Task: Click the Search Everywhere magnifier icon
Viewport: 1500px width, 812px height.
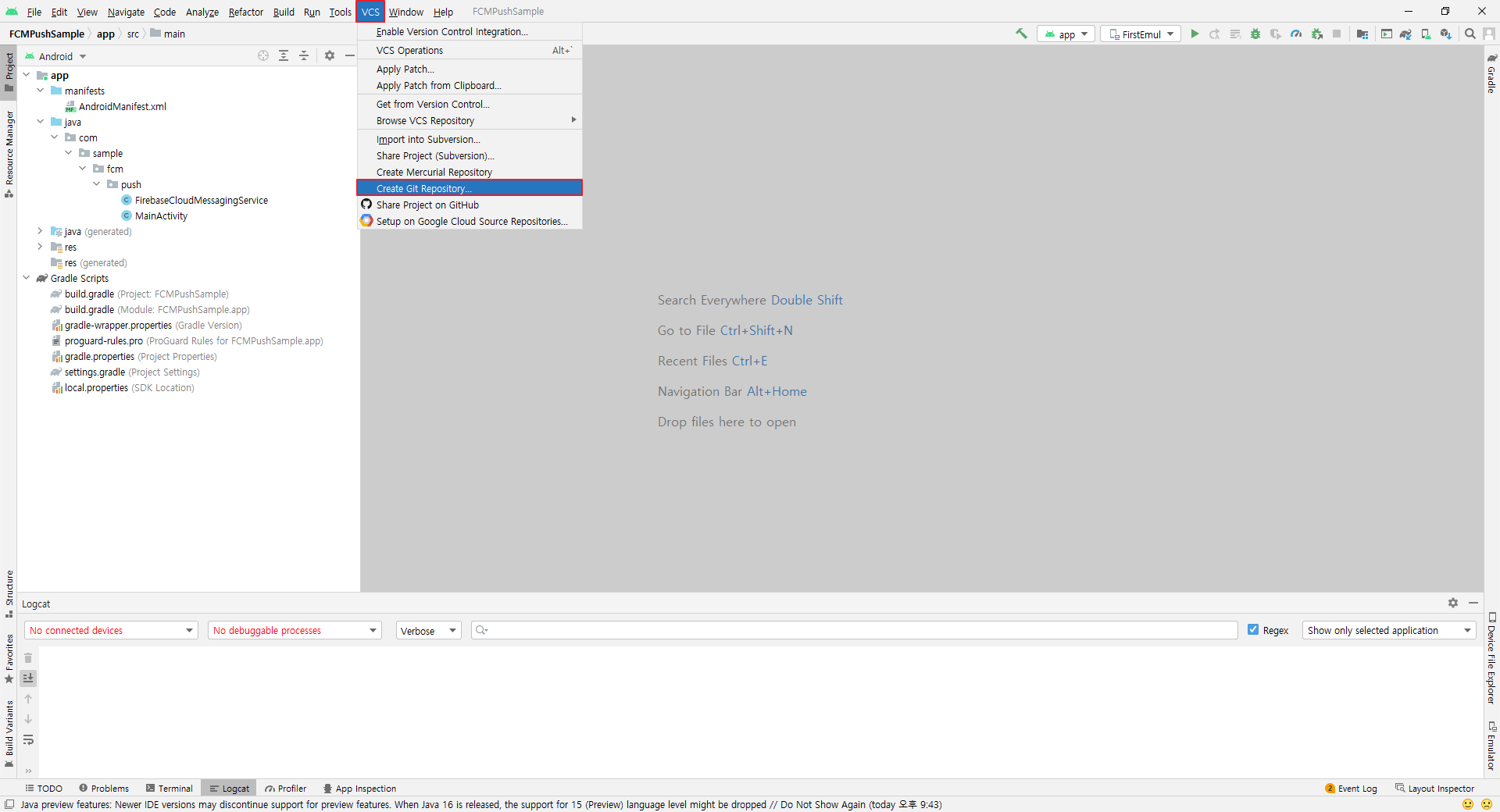Action: 1470,34
